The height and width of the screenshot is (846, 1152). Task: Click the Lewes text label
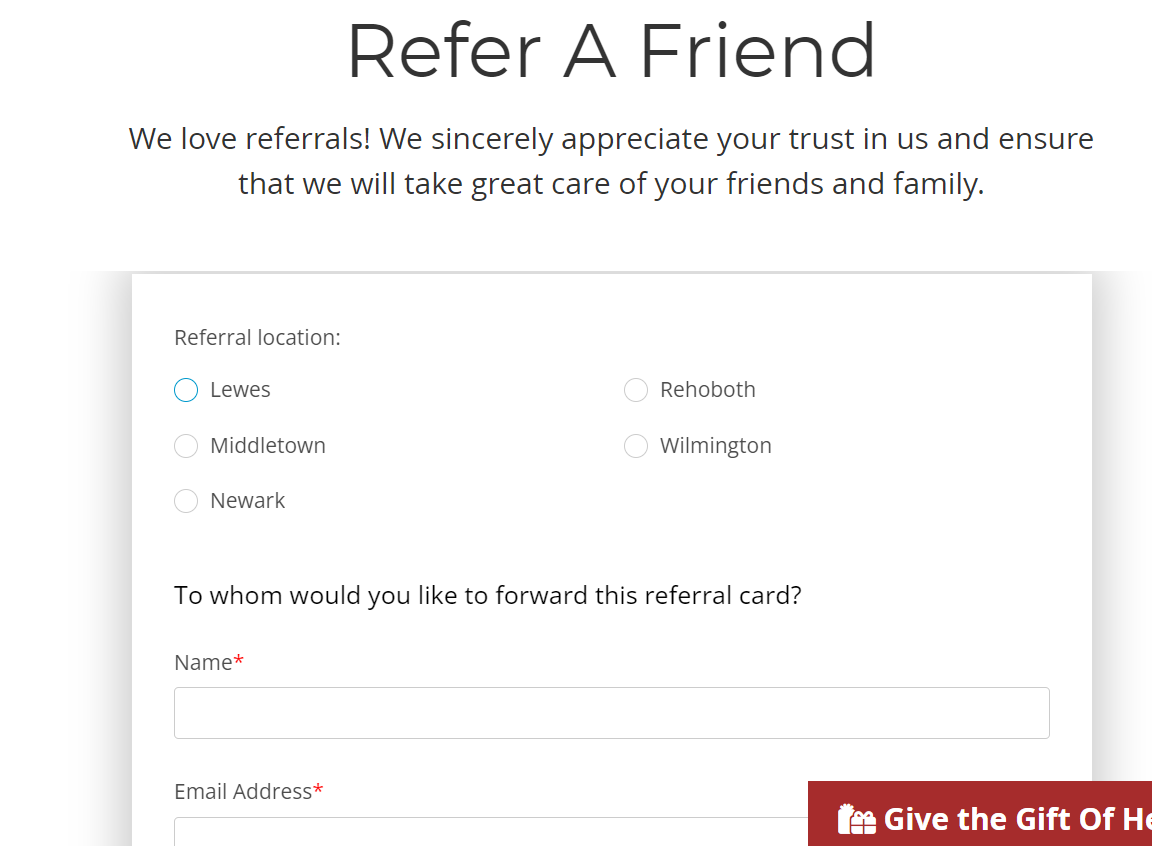[x=240, y=390]
